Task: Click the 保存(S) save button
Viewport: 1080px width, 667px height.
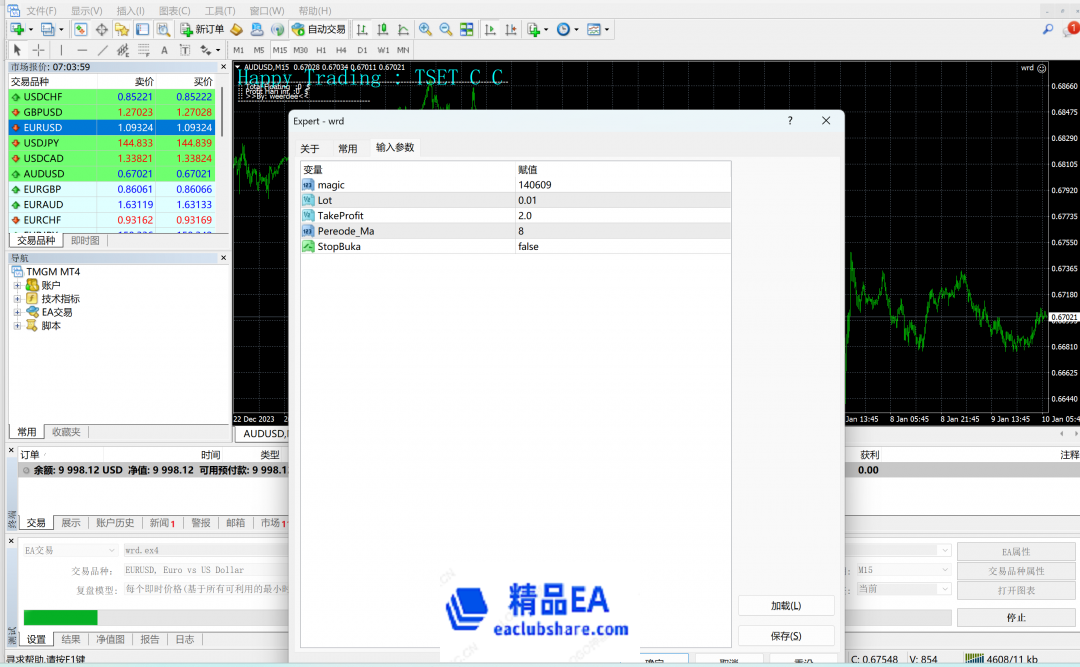Action: pos(785,636)
